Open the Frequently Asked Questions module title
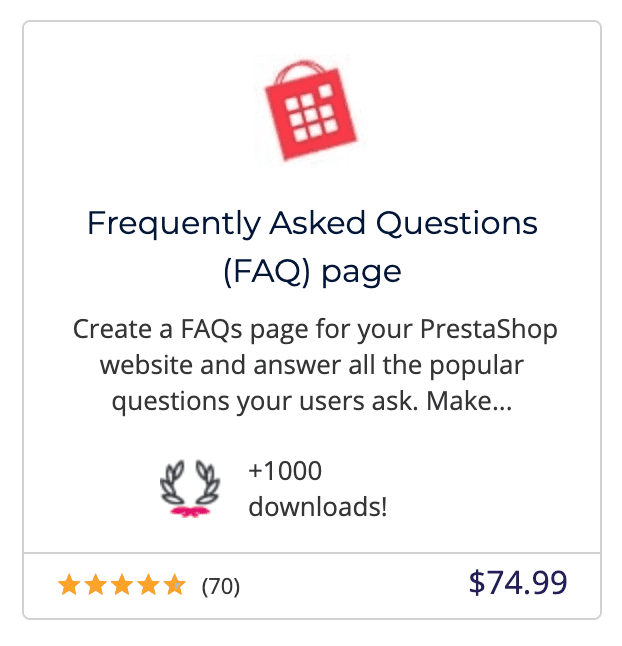This screenshot has height=646, width=622. tap(311, 223)
